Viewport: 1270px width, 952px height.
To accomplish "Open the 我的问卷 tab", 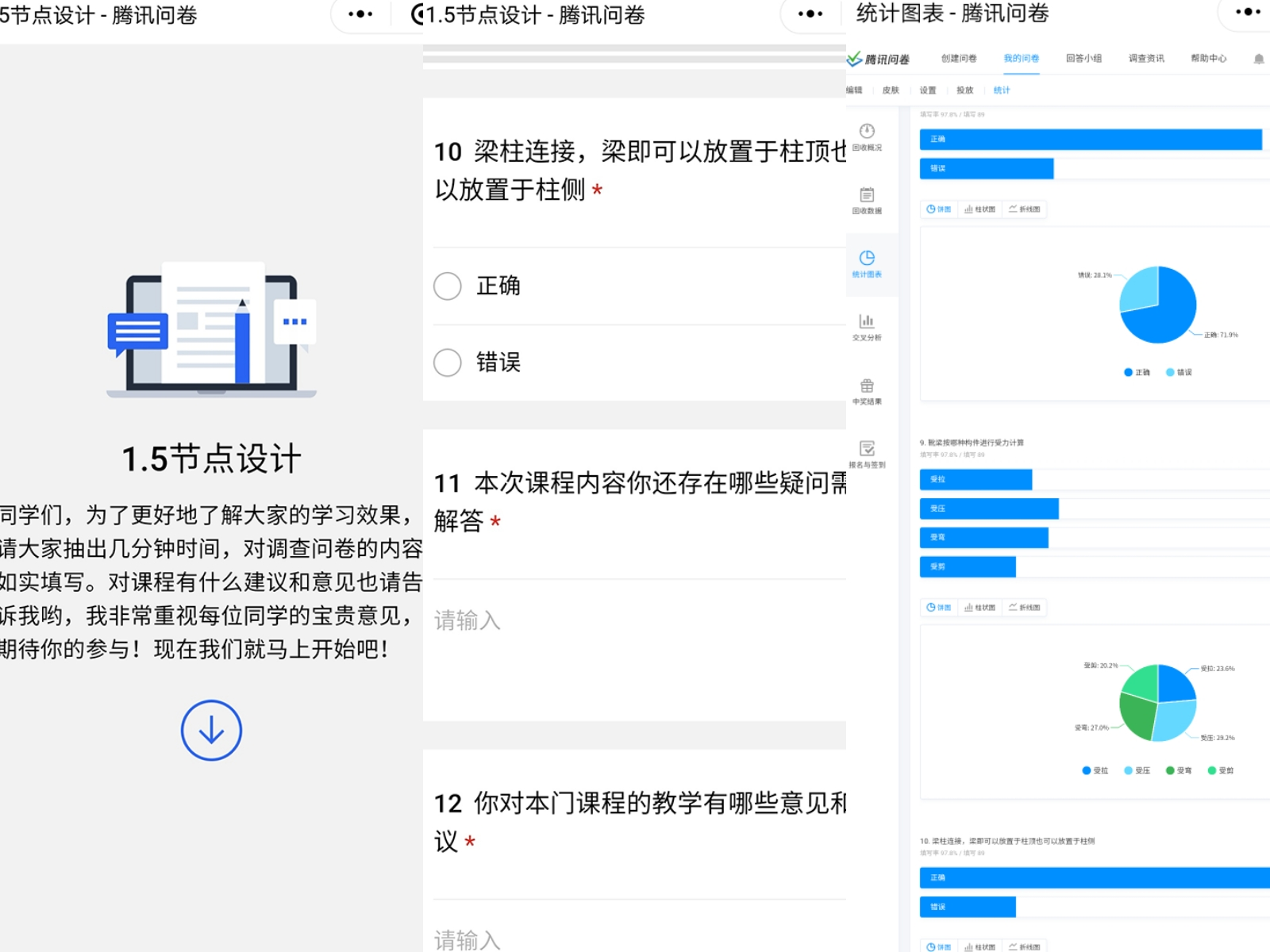I will click(1022, 59).
